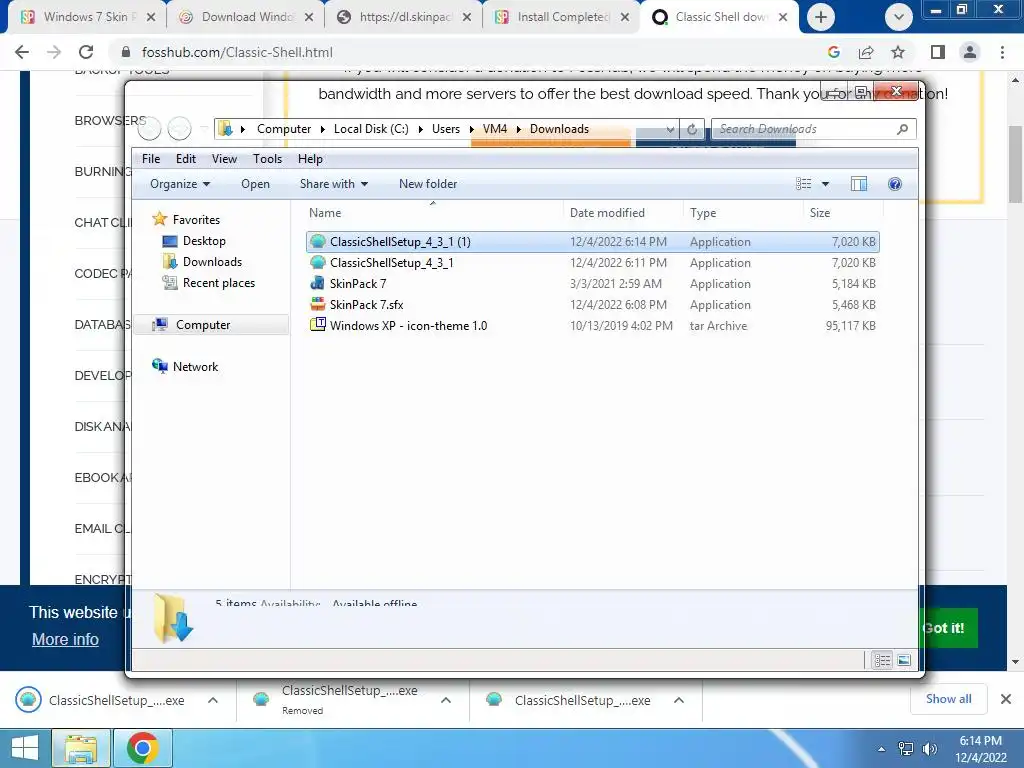Image resolution: width=1024 pixels, height=768 pixels.
Task: Go back in Chrome browser
Action: coord(22,52)
